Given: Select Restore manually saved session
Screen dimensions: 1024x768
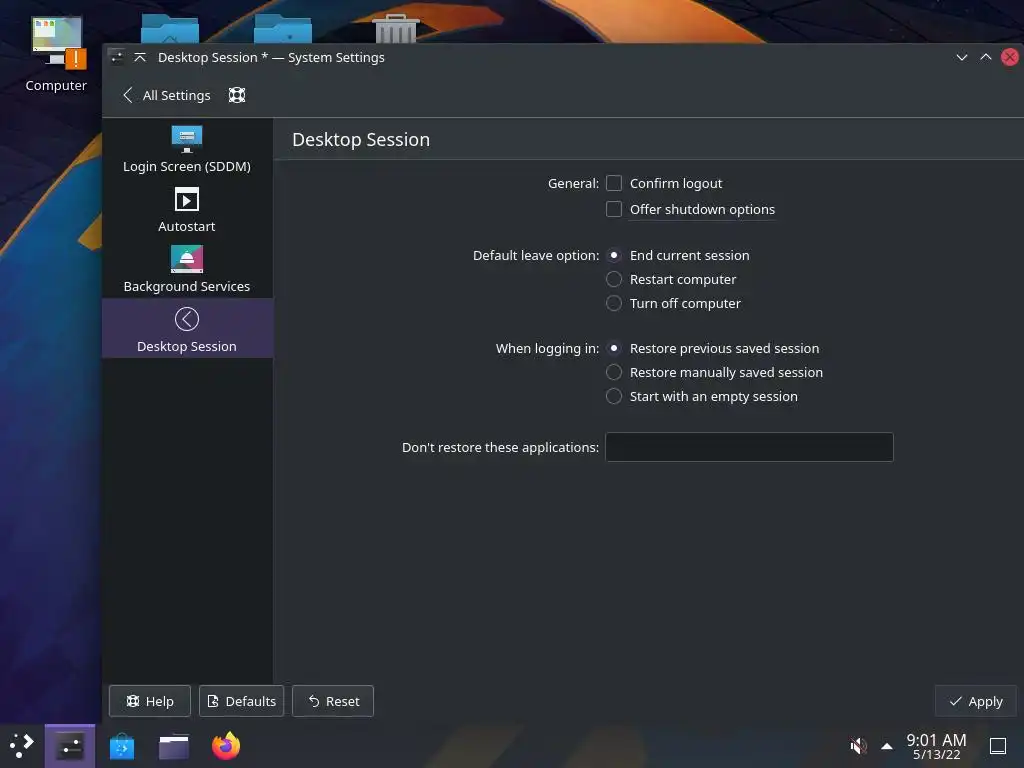Looking at the screenshot, I should point(614,372).
